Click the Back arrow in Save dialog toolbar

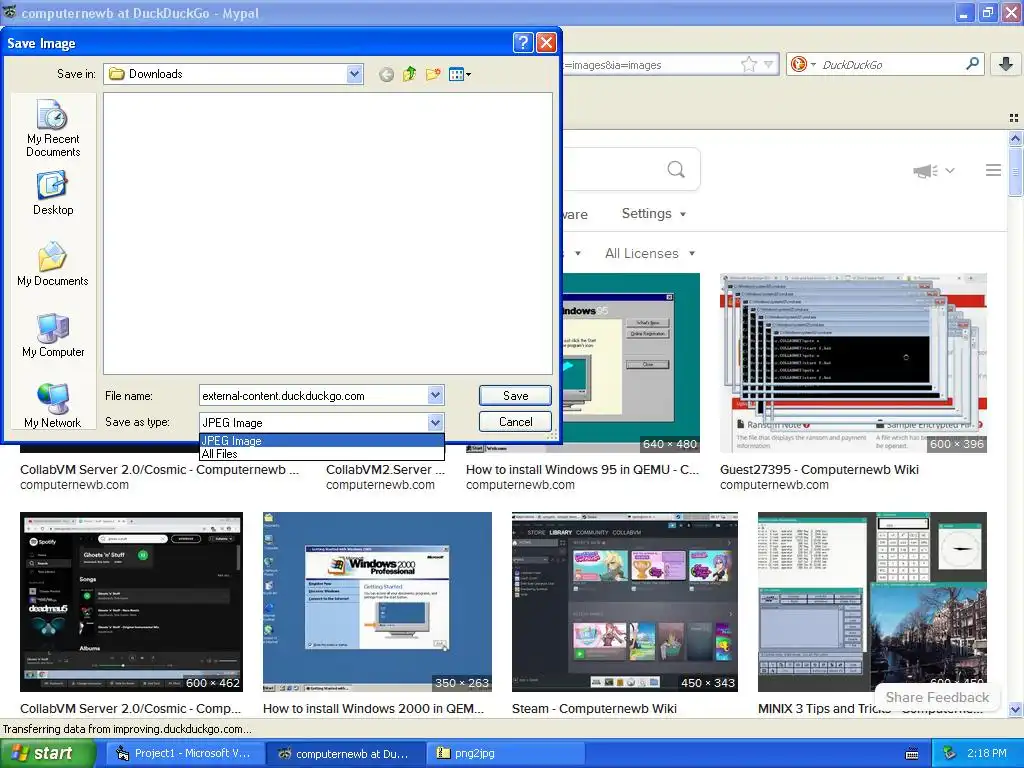387,74
